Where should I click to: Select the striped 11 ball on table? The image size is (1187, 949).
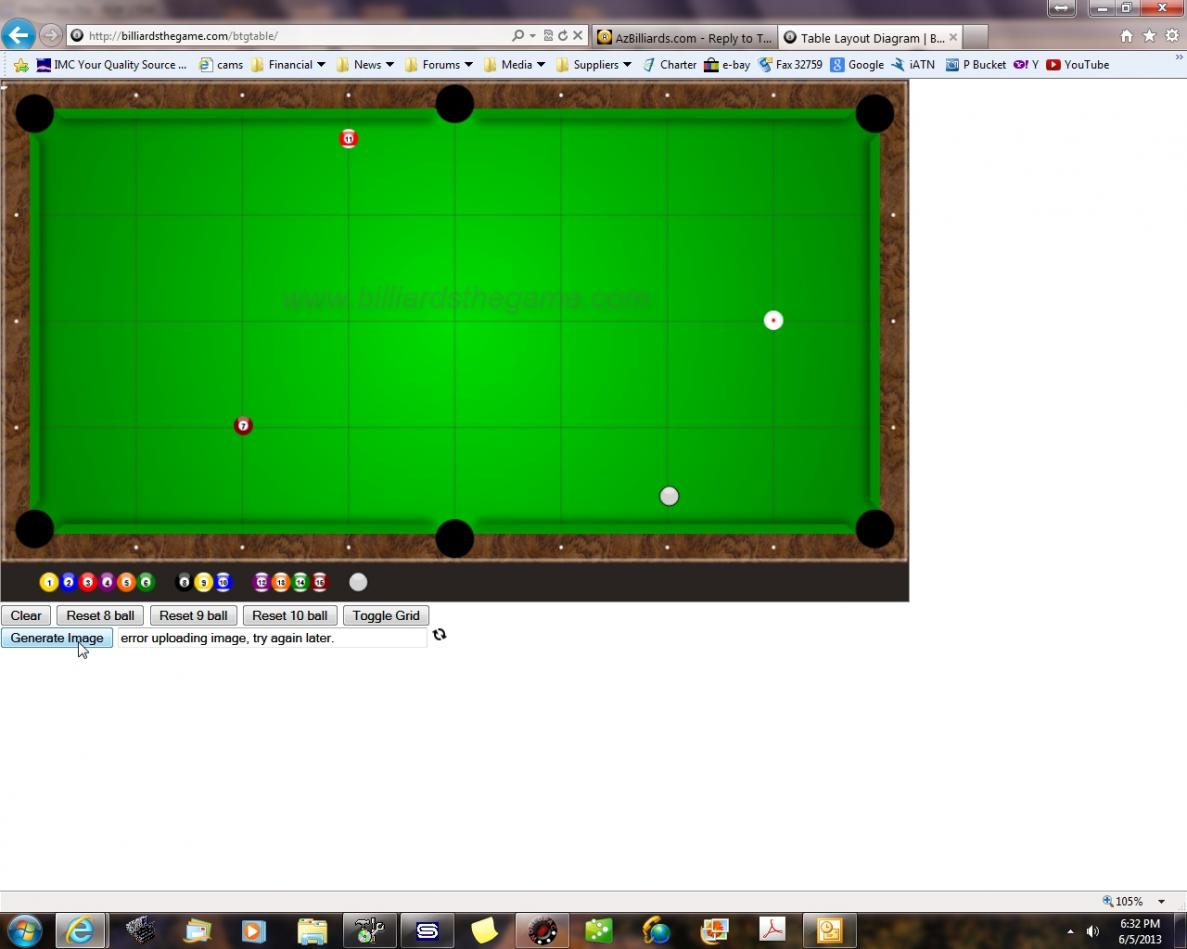pos(348,139)
